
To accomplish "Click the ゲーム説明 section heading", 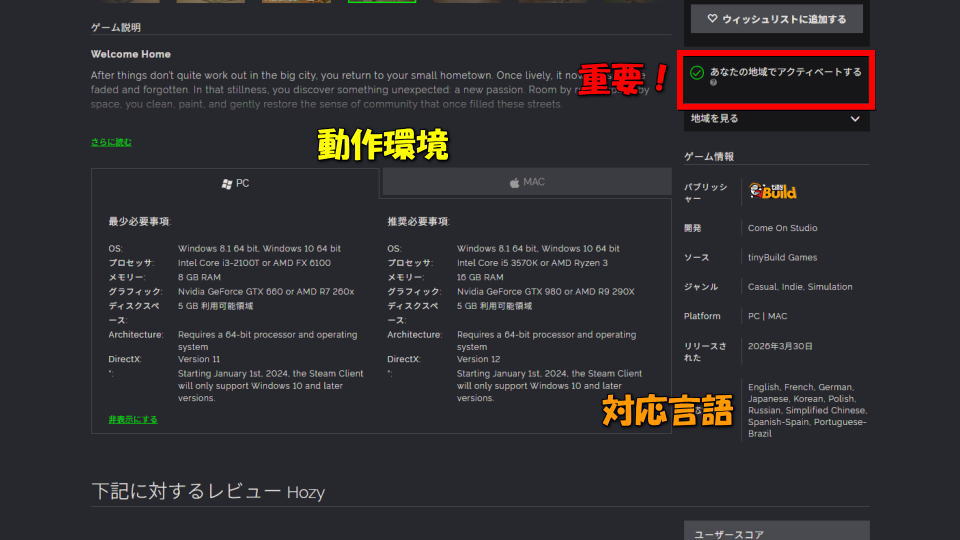I will coord(116,28).
